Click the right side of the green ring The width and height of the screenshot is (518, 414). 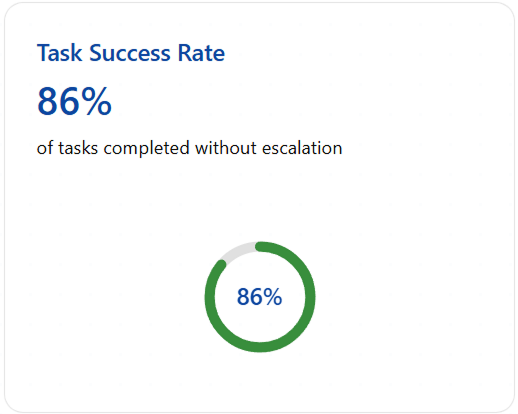[x=310, y=297]
